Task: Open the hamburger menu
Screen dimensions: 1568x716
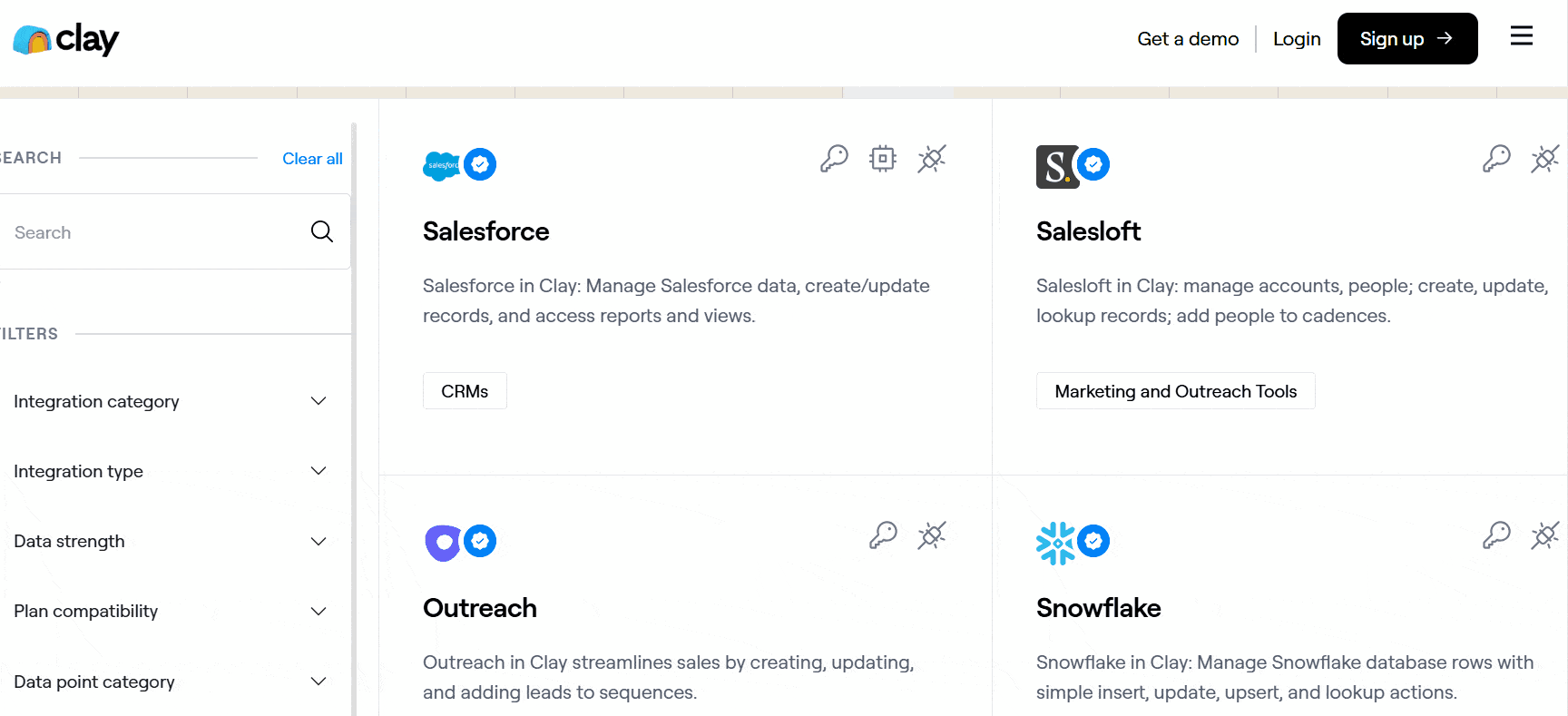Action: click(1521, 36)
